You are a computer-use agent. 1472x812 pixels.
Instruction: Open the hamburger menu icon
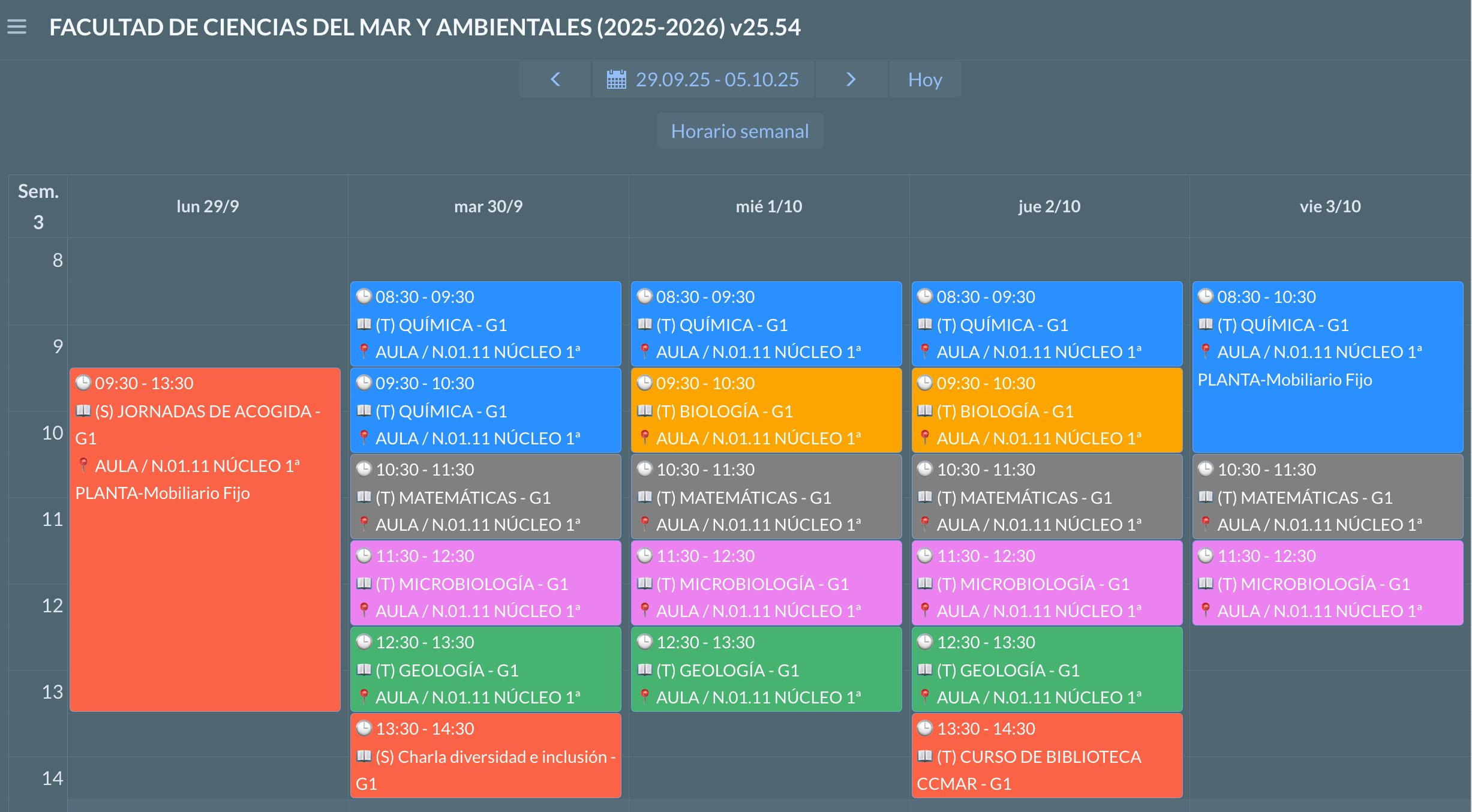(x=17, y=27)
